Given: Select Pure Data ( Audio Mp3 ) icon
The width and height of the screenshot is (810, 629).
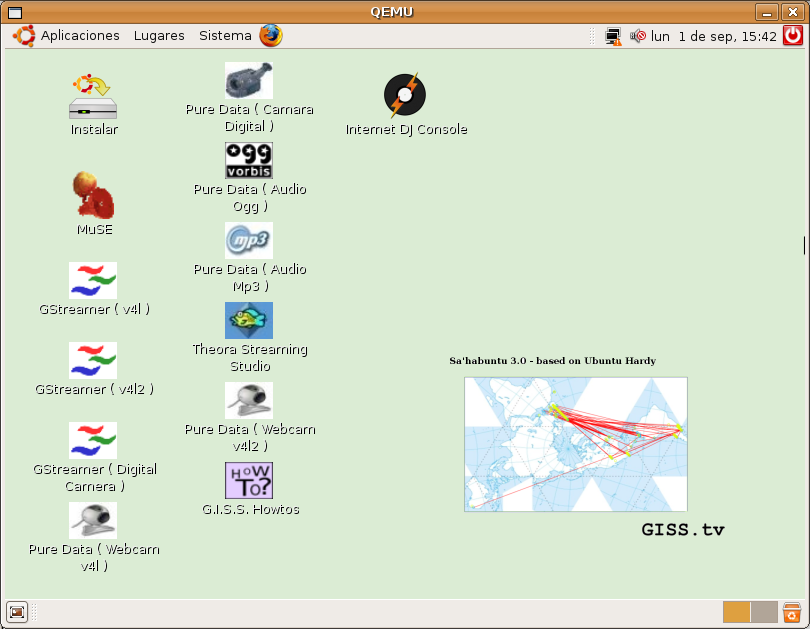Looking at the screenshot, I should (x=249, y=241).
